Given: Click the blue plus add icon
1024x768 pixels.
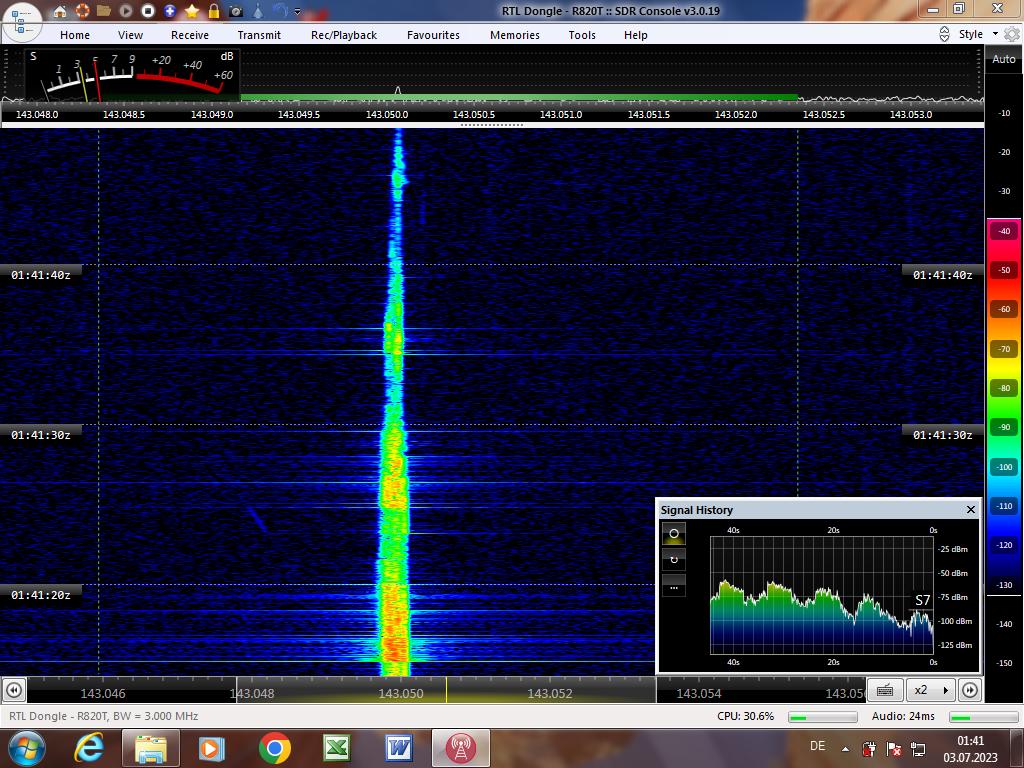Looking at the screenshot, I should click(x=170, y=10).
